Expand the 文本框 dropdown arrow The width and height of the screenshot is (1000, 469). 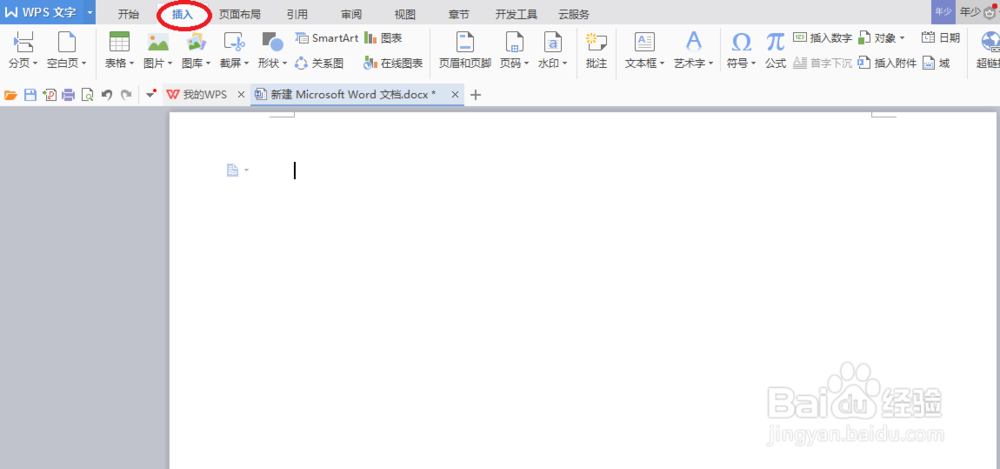click(x=662, y=64)
